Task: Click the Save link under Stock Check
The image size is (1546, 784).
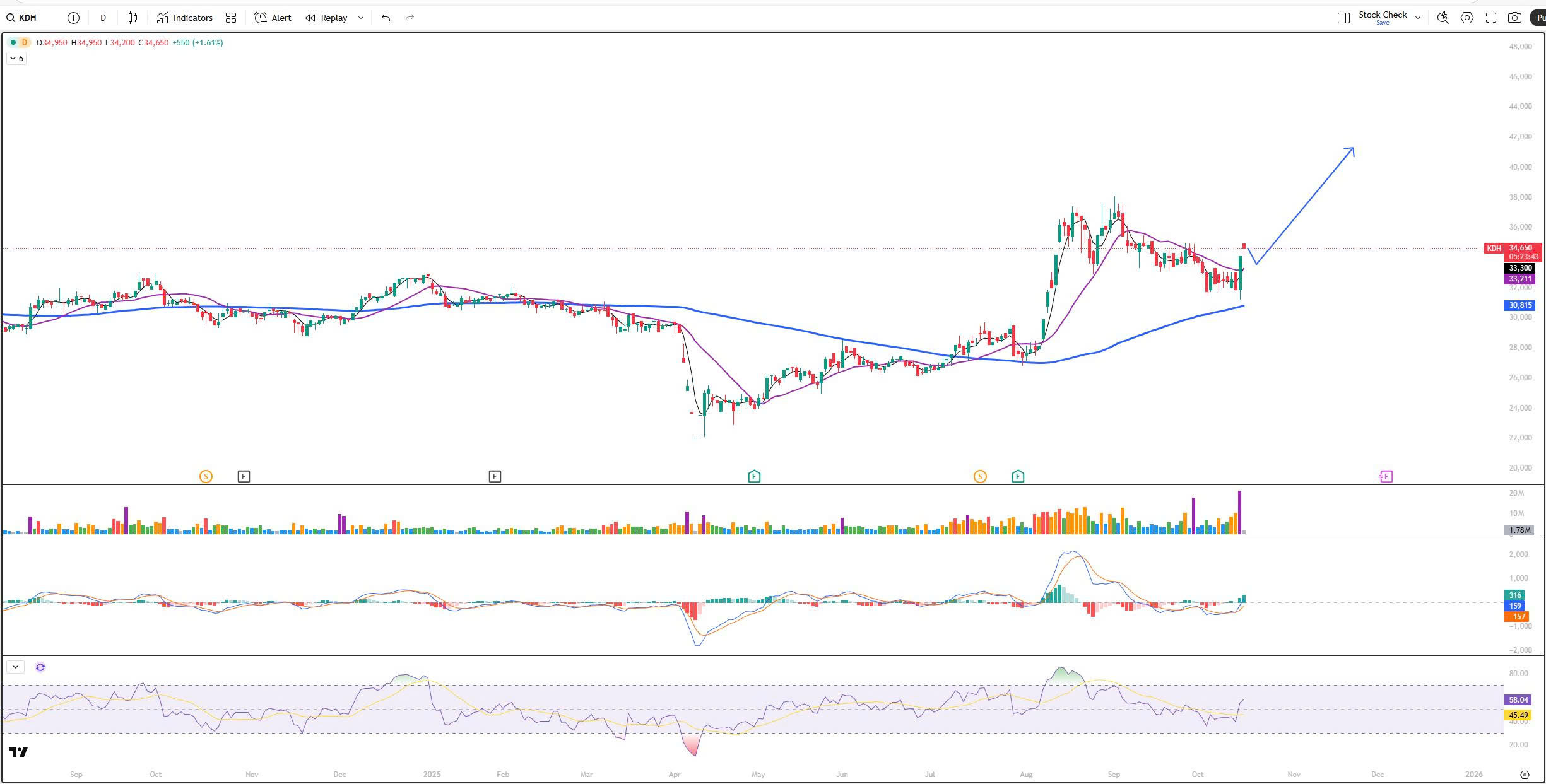Action: click(1382, 23)
